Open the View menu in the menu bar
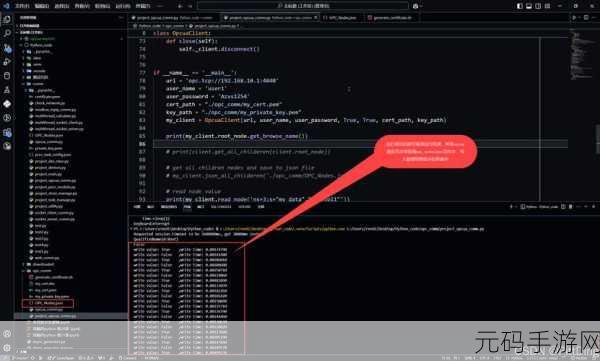 82,6
